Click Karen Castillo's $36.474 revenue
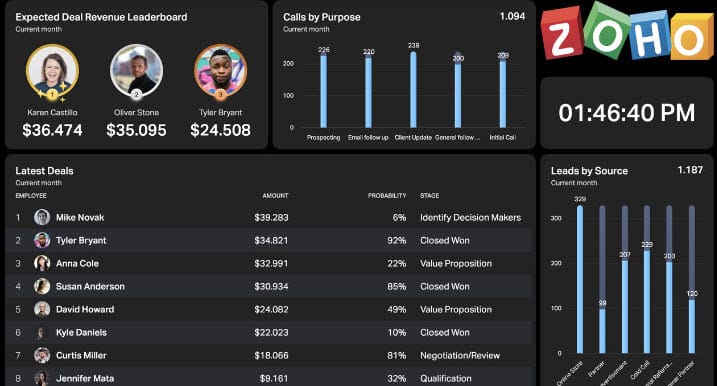Image resolution: width=717 pixels, height=386 pixels. pyautogui.click(x=52, y=130)
